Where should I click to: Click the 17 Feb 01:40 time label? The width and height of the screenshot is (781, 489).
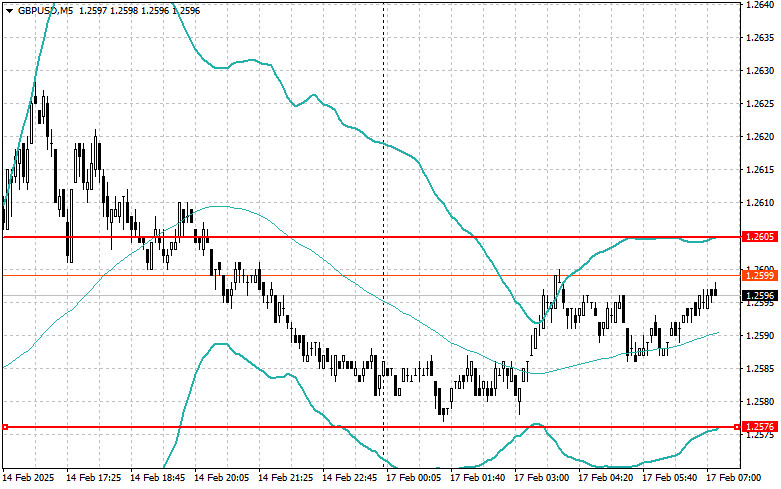tap(477, 478)
